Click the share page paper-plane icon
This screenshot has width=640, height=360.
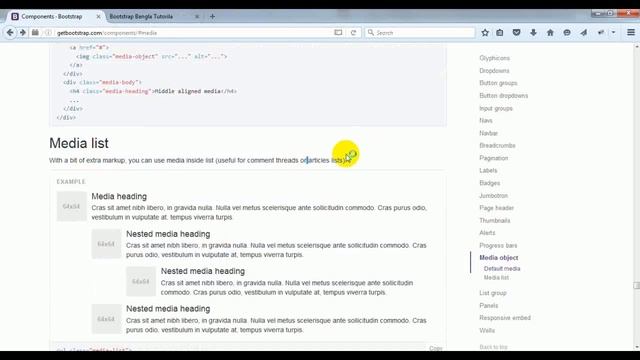584,33
